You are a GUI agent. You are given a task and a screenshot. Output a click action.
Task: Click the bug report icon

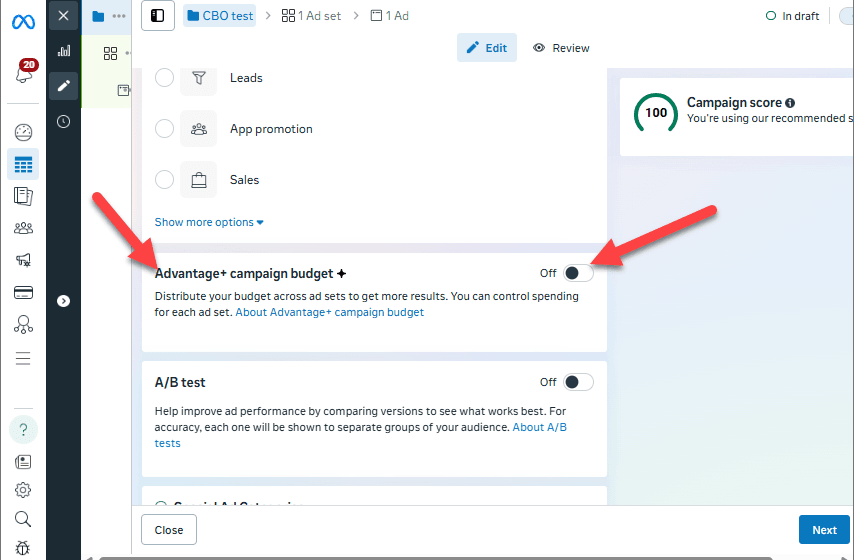[23, 547]
